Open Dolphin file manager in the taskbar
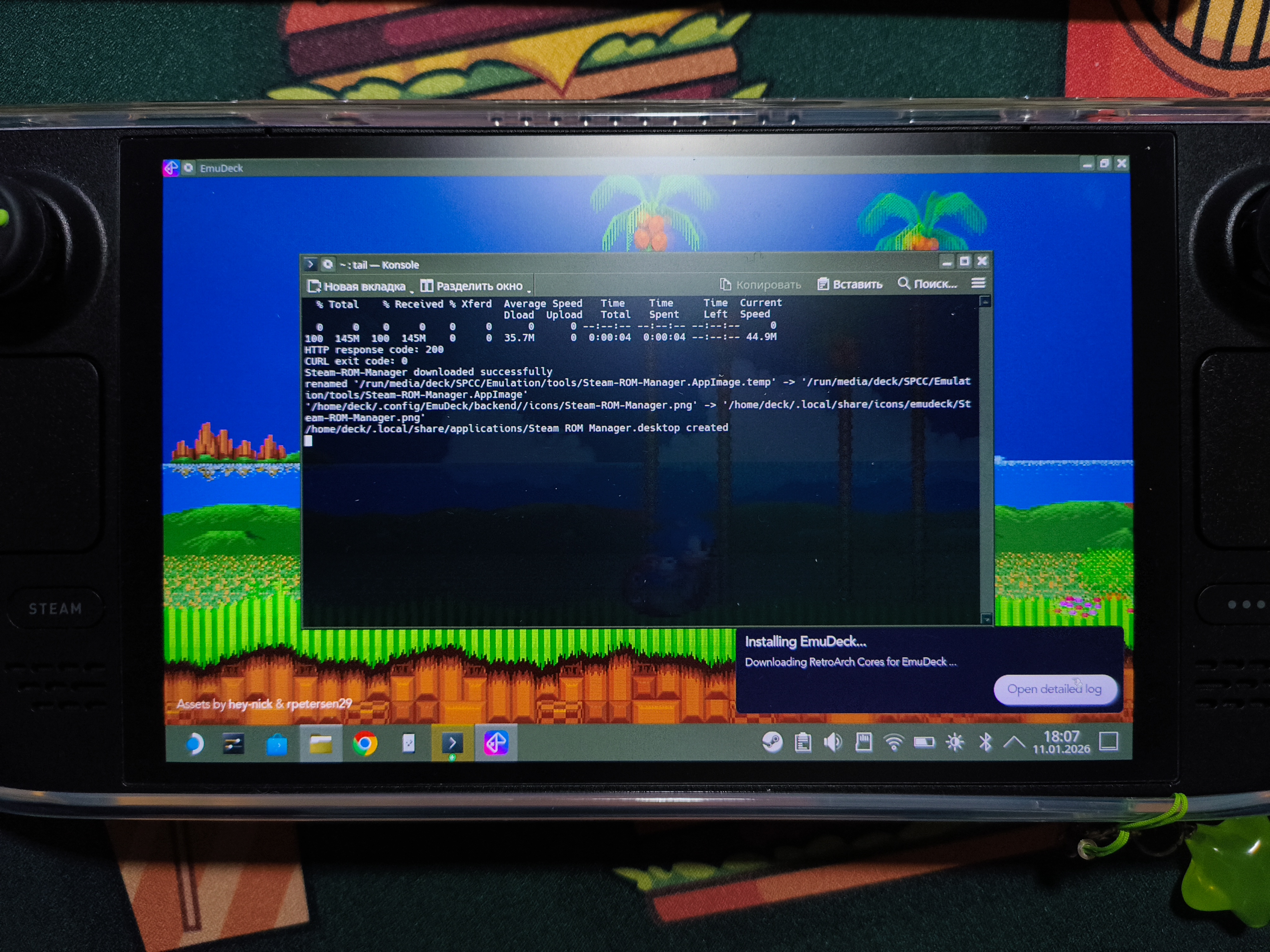Screen dimensions: 1270x952 (x=320, y=744)
